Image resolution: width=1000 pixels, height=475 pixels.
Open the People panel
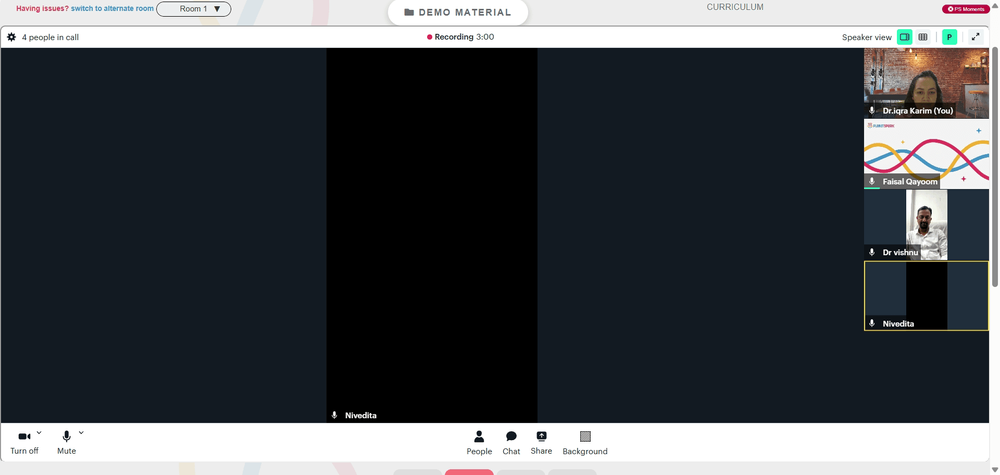tap(479, 443)
